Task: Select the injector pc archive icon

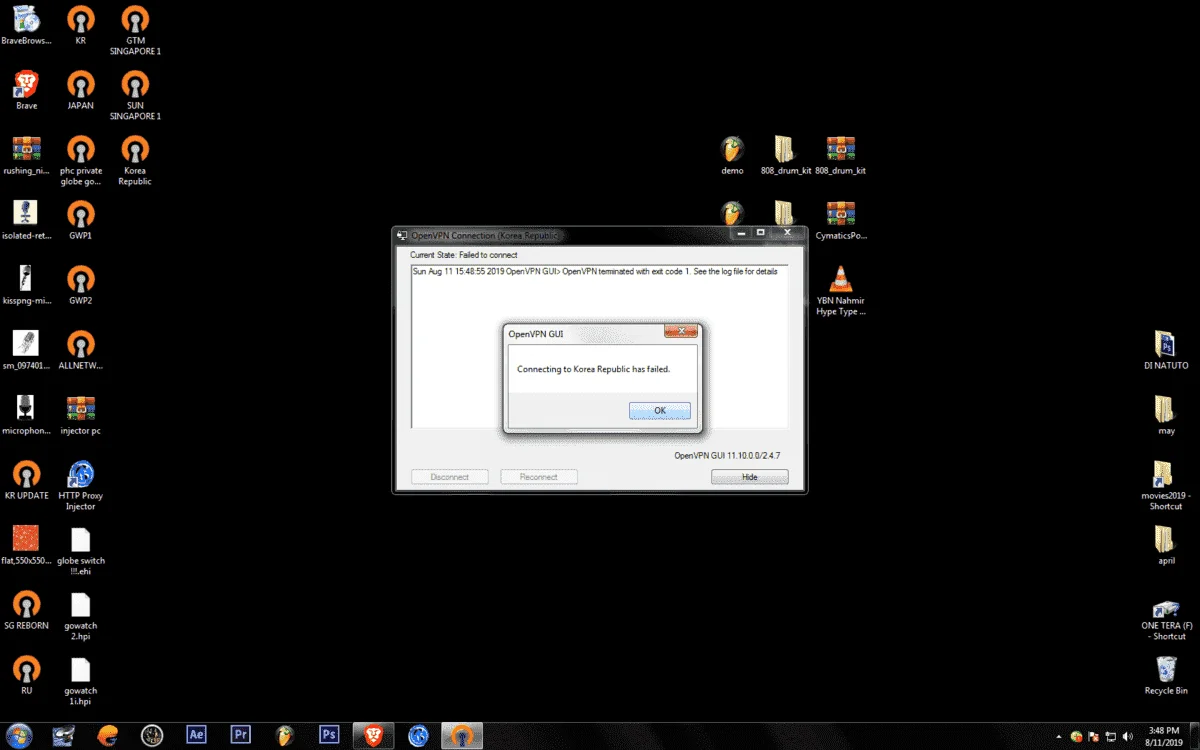Action: tap(80, 415)
